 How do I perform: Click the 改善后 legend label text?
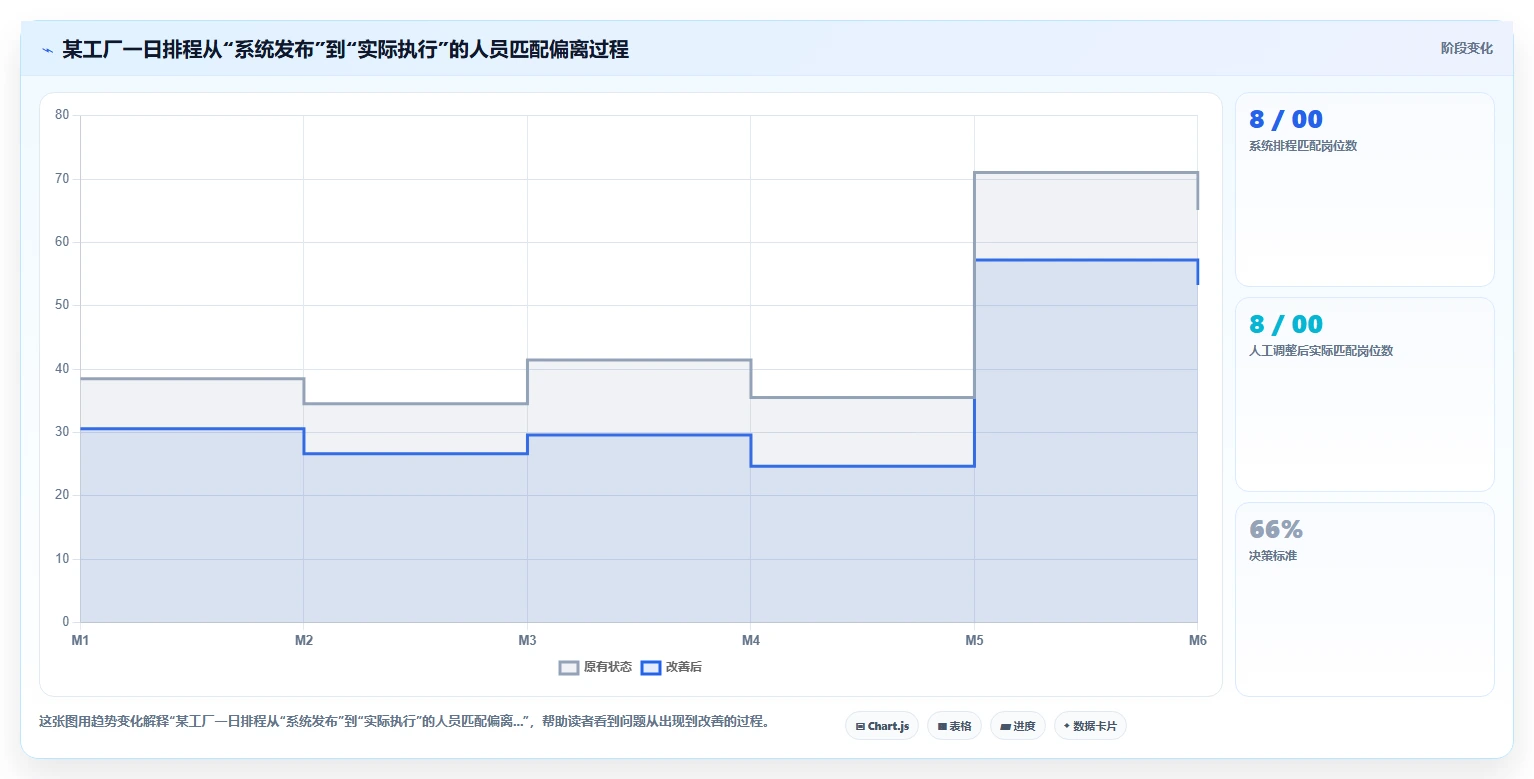click(x=684, y=668)
